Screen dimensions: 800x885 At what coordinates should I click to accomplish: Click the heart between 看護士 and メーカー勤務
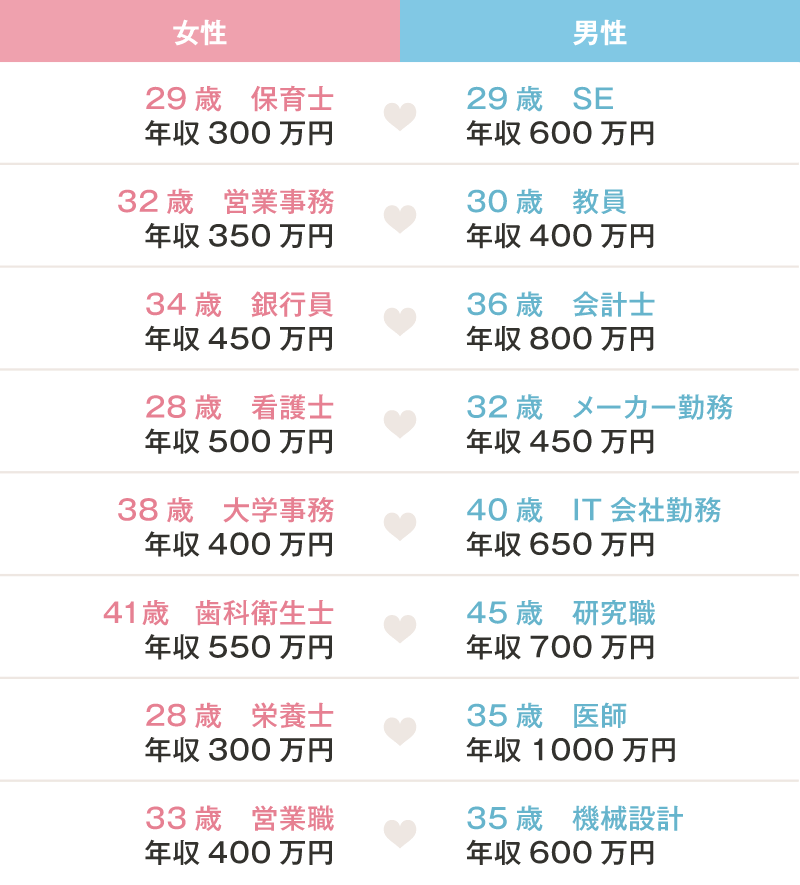(399, 424)
